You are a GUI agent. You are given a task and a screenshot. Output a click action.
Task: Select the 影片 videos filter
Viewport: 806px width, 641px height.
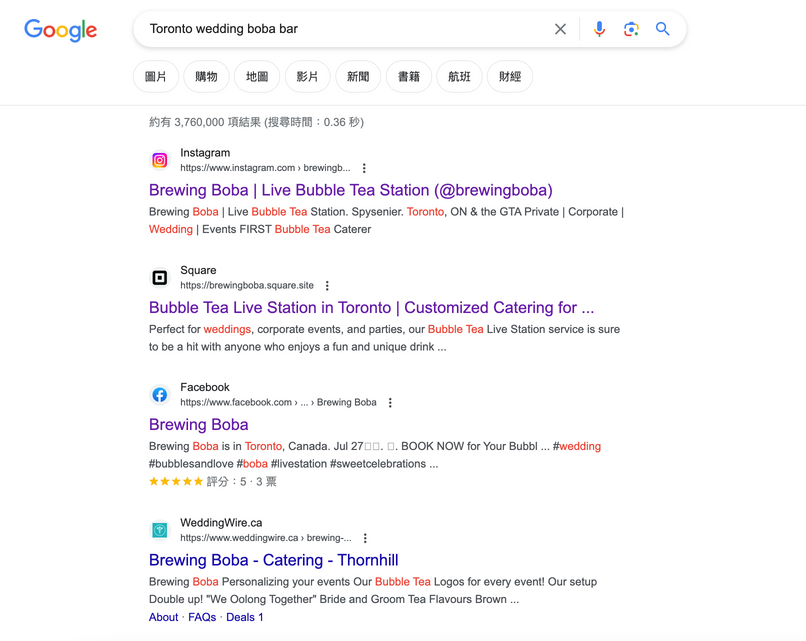[308, 77]
